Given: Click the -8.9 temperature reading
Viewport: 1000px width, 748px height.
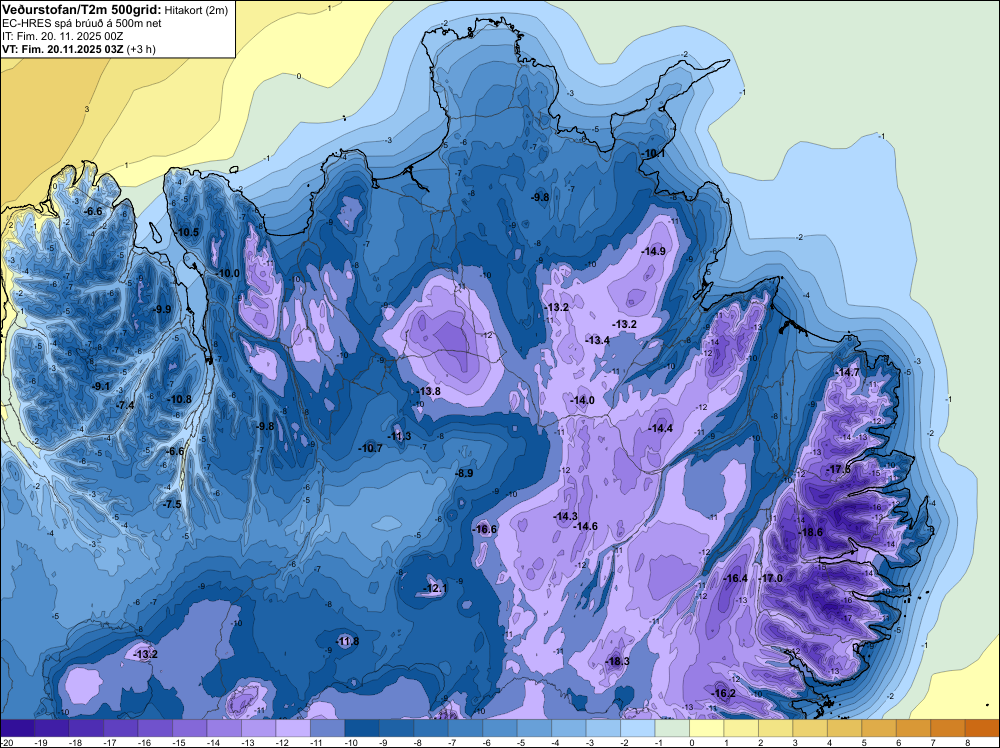Looking at the screenshot, I should [464, 473].
